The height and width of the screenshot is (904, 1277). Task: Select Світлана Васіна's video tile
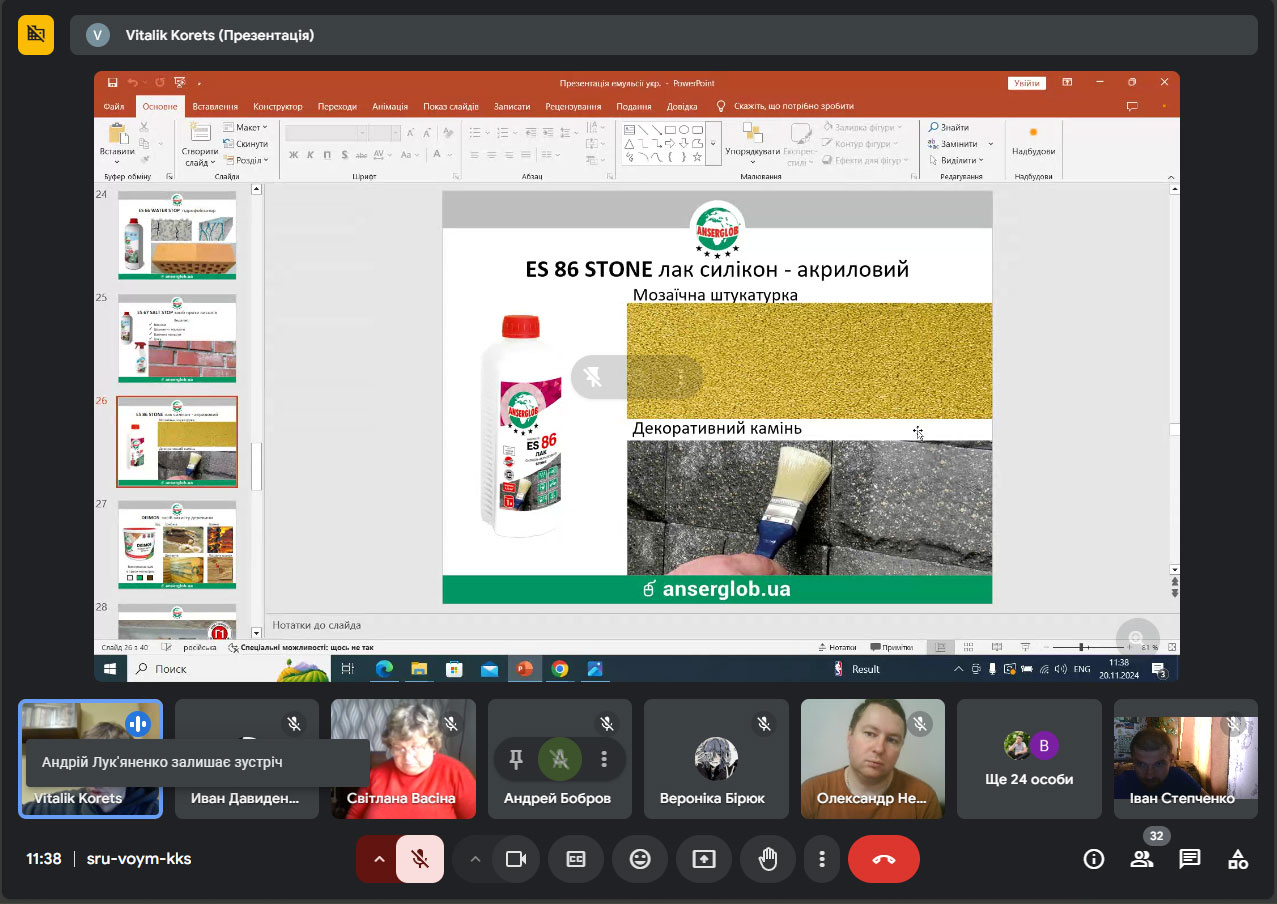(404, 759)
